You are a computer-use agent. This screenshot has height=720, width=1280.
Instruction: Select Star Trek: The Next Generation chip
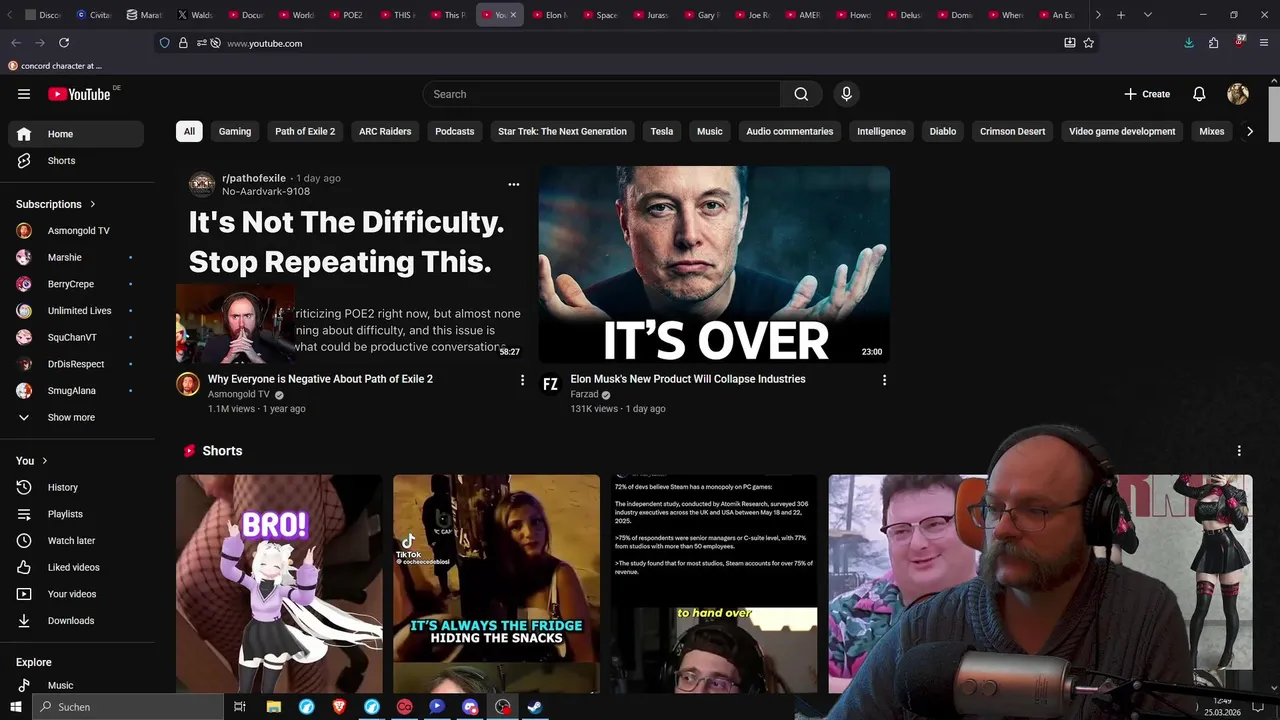[x=562, y=131]
